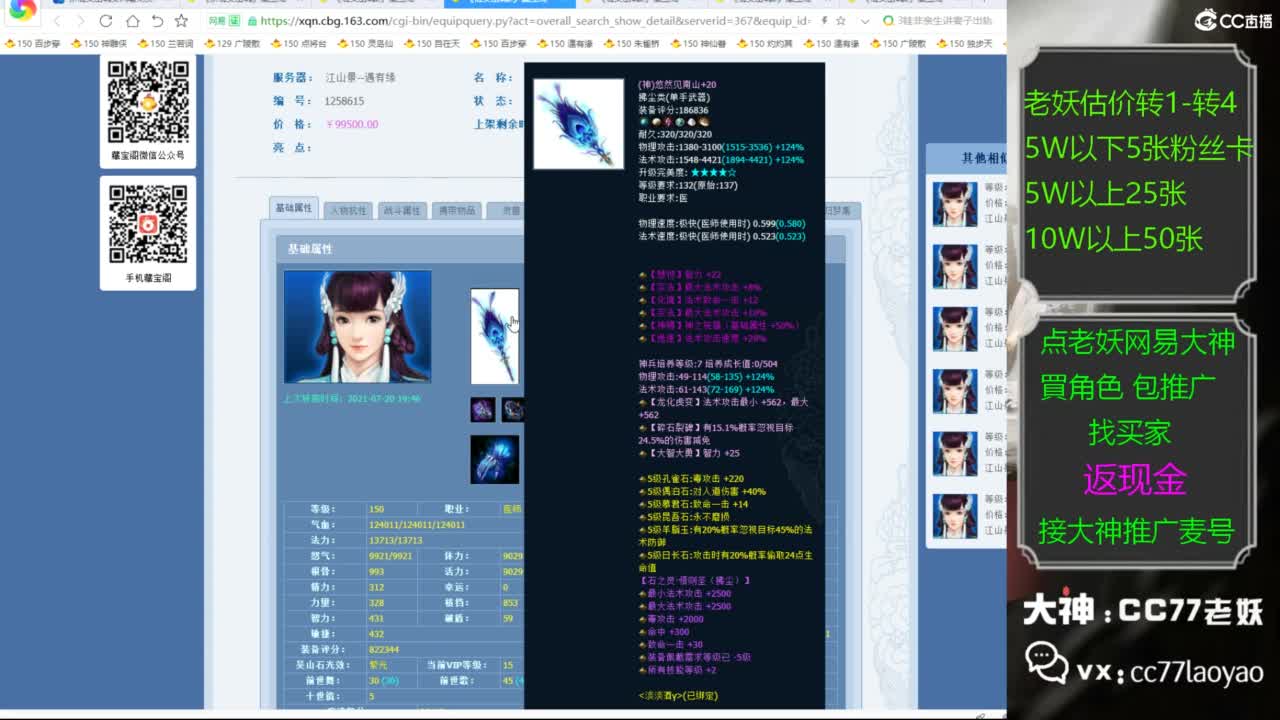This screenshot has height=720, width=1280.
Task: Click the browser back arrow
Action: [x=57, y=21]
